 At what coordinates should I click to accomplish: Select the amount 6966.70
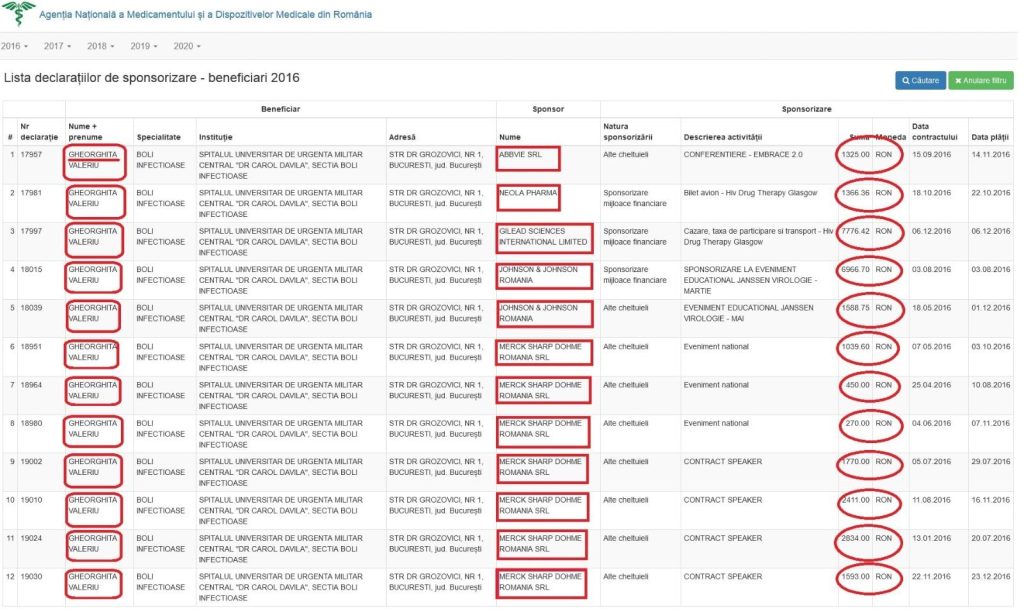[x=856, y=270]
